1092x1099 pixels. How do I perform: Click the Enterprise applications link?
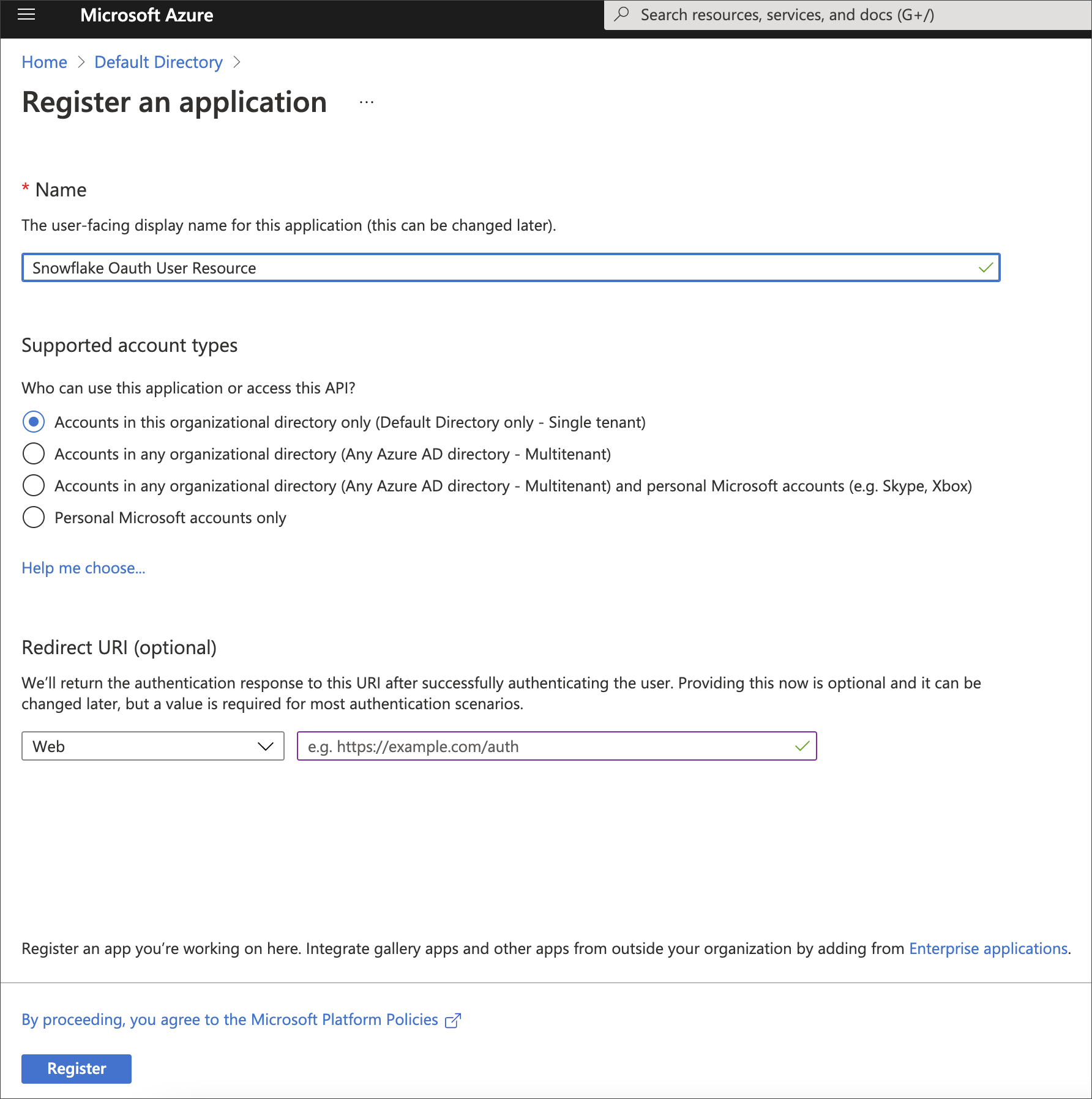click(x=988, y=948)
